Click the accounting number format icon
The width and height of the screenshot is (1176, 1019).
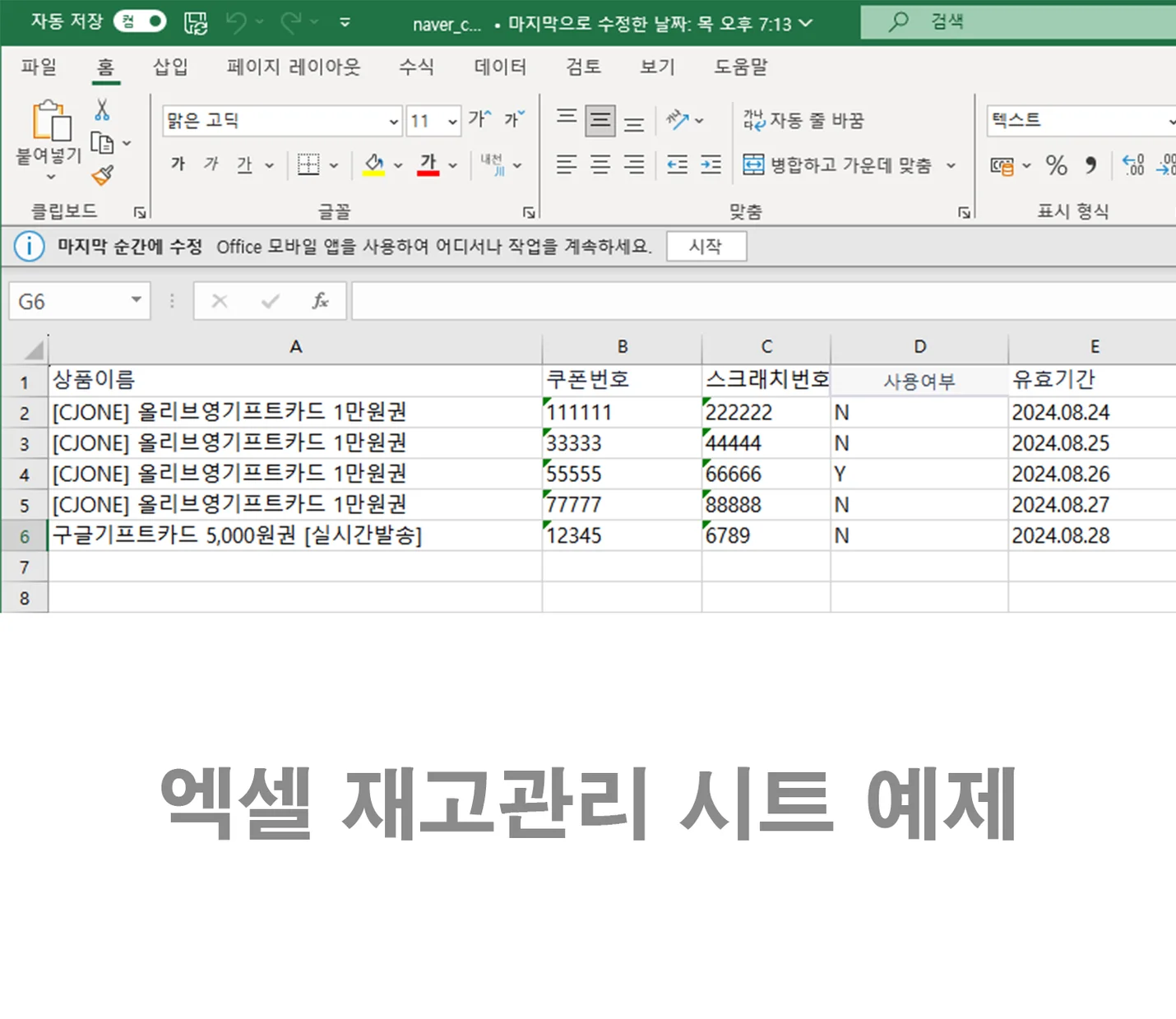click(1002, 166)
